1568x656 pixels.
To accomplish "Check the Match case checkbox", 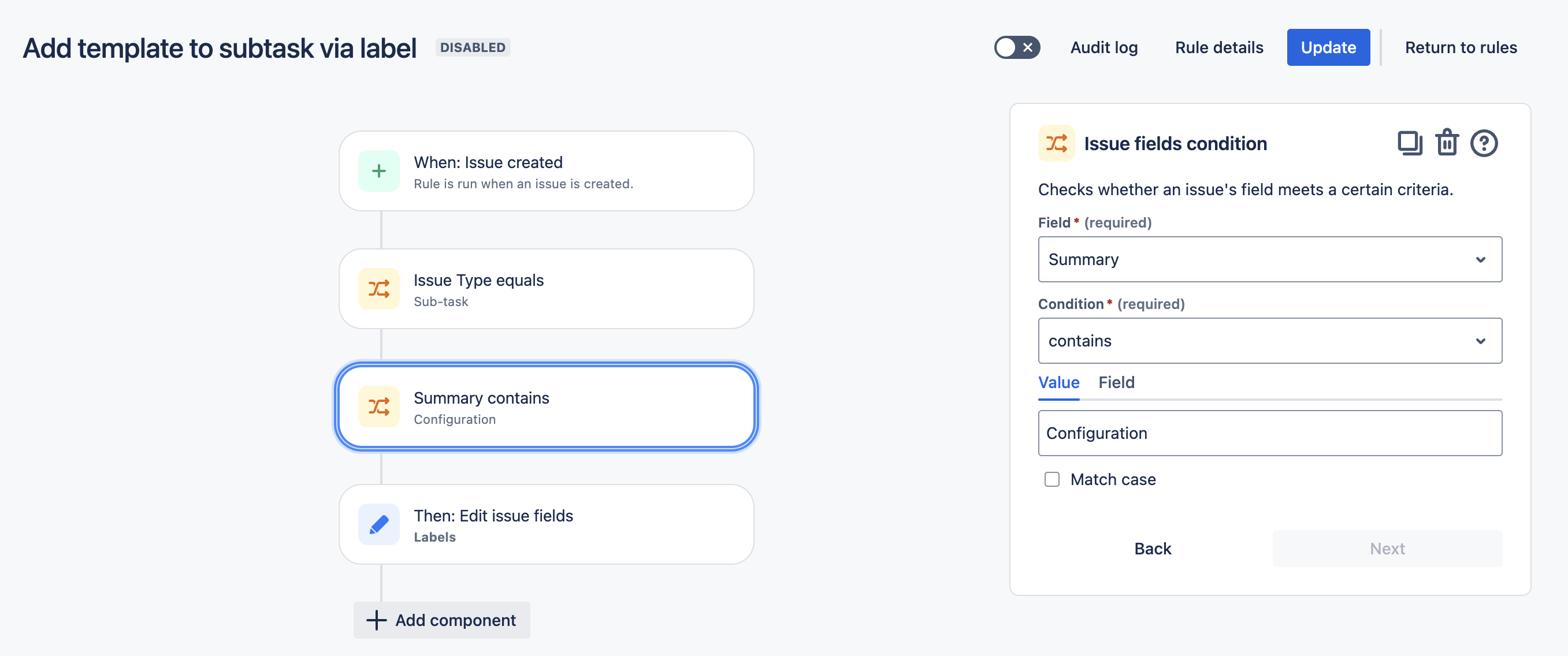I will tap(1052, 479).
